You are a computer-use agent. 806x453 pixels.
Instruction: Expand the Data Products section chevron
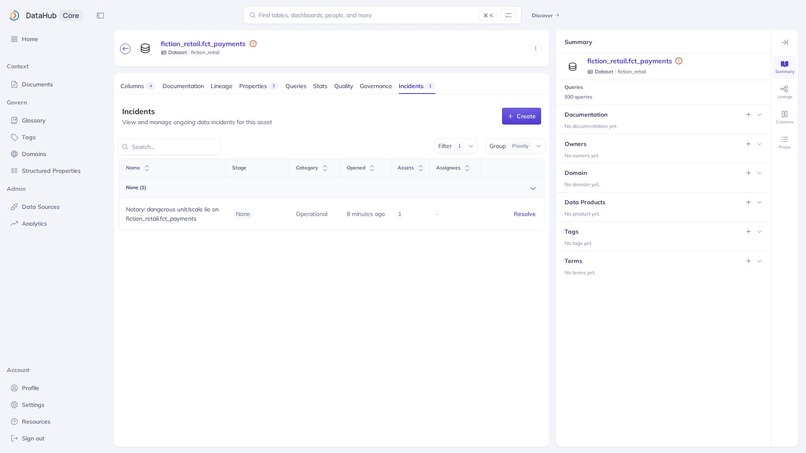[x=759, y=202]
